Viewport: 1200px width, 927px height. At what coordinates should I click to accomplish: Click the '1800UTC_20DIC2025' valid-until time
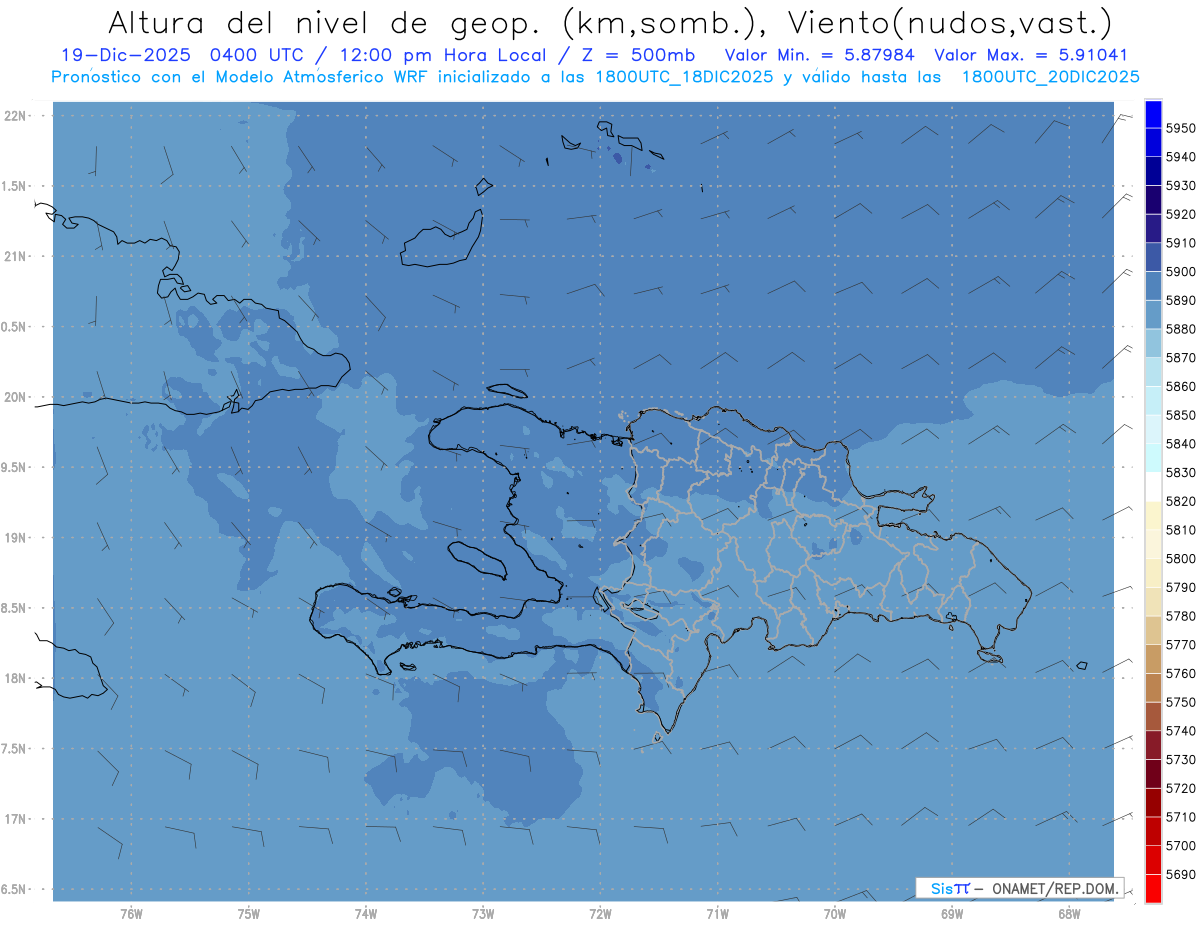tap(1049, 77)
